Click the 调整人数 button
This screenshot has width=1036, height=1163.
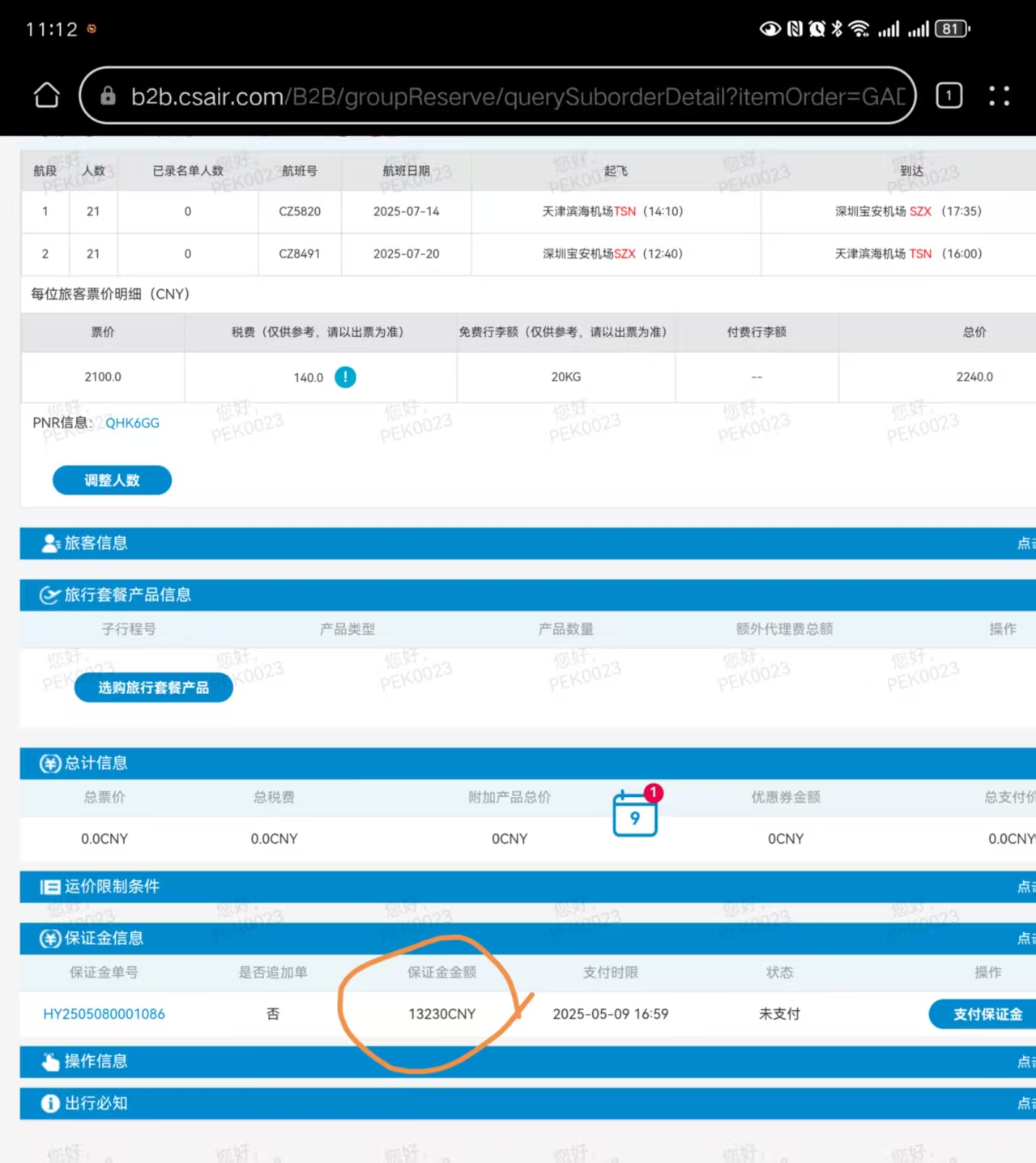(112, 480)
